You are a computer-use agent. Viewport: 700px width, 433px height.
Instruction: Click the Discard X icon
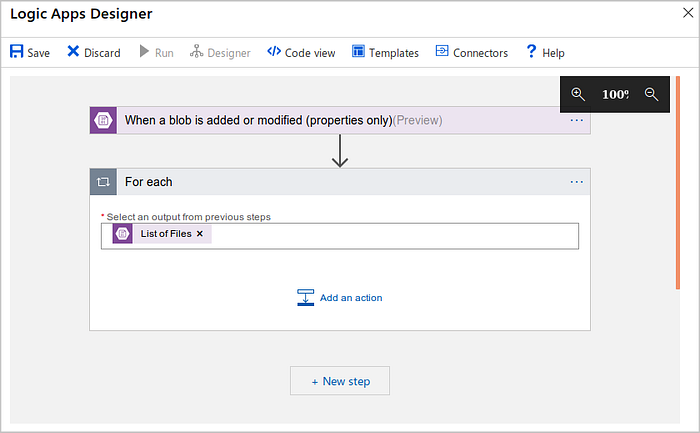point(73,51)
